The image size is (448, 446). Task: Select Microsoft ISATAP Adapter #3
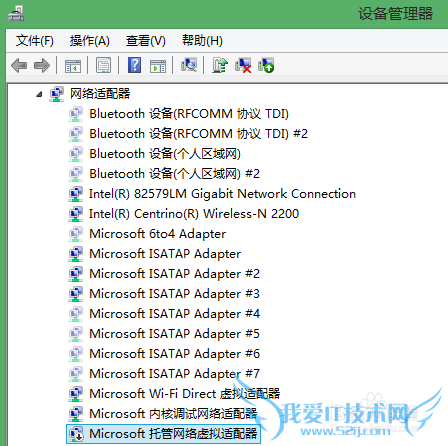point(174,294)
